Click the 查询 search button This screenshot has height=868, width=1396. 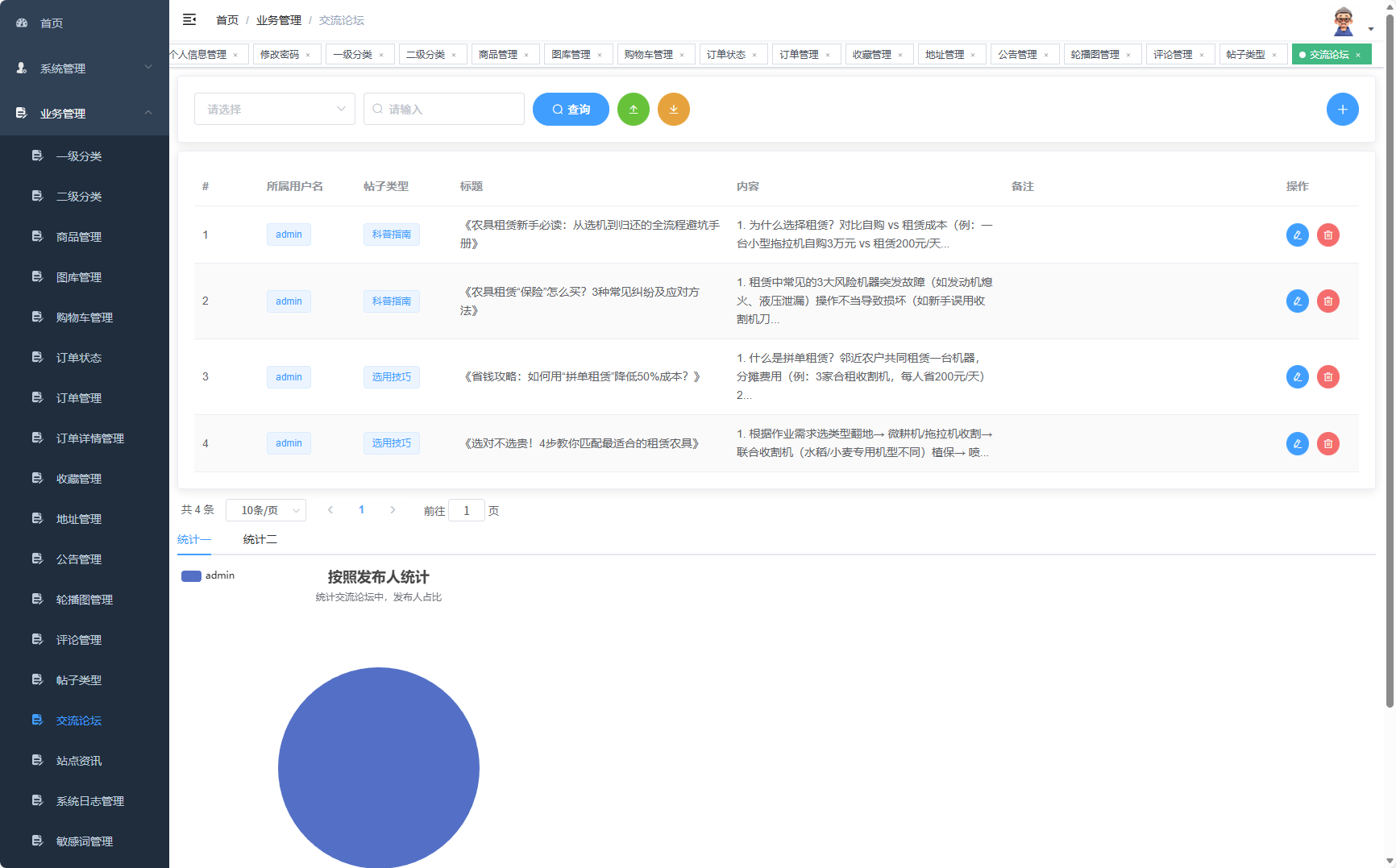pyautogui.click(x=571, y=109)
